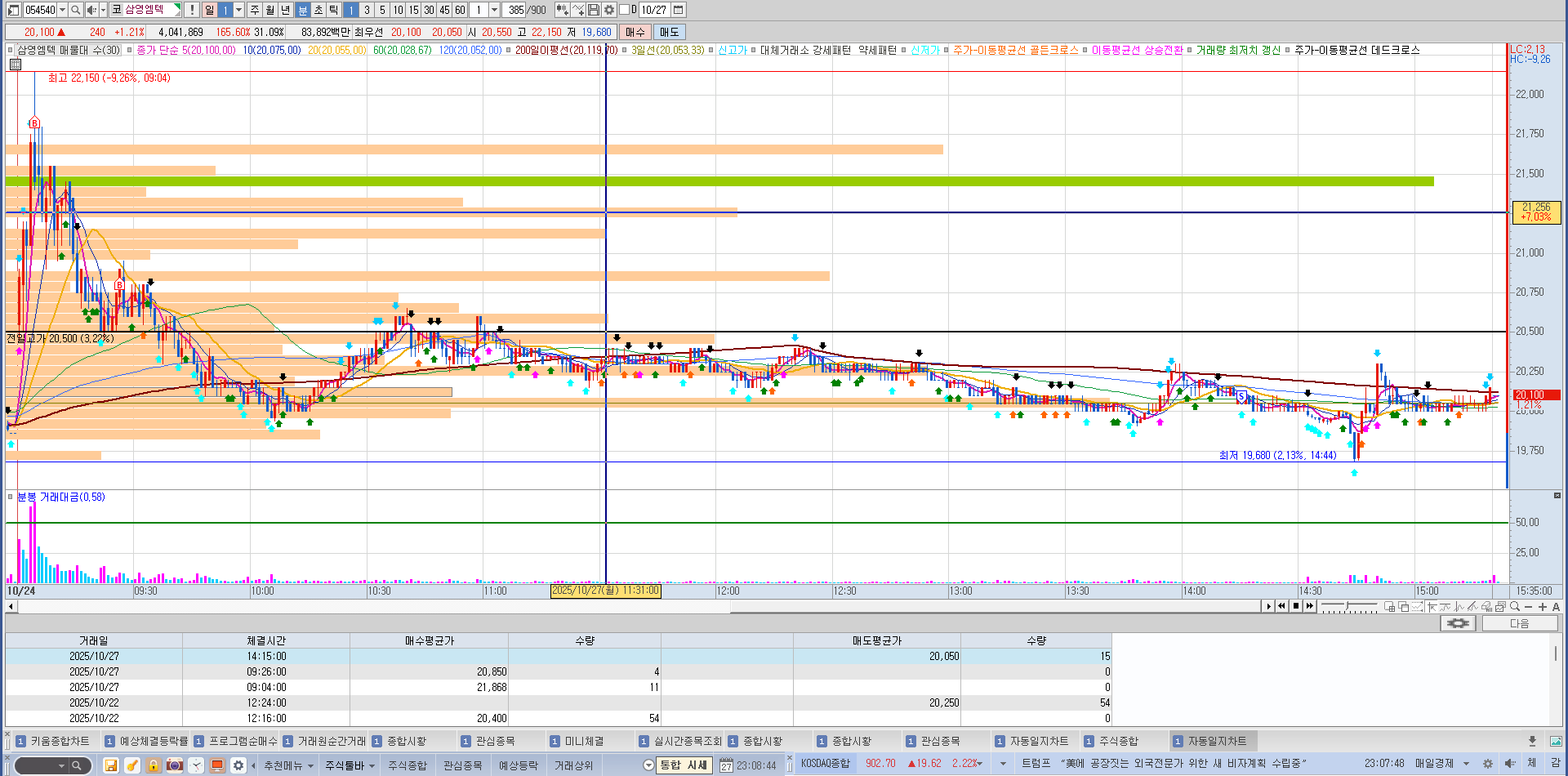
Task: Click the stock search magnifier icon
Action: [75, 10]
